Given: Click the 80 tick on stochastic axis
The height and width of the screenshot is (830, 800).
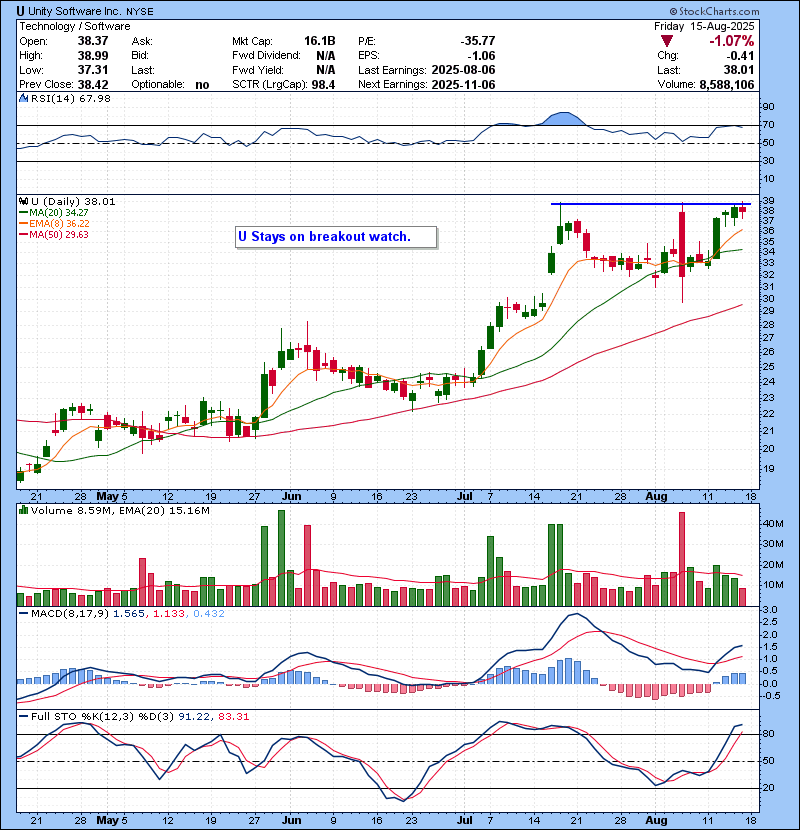Looking at the screenshot, I should [768, 734].
